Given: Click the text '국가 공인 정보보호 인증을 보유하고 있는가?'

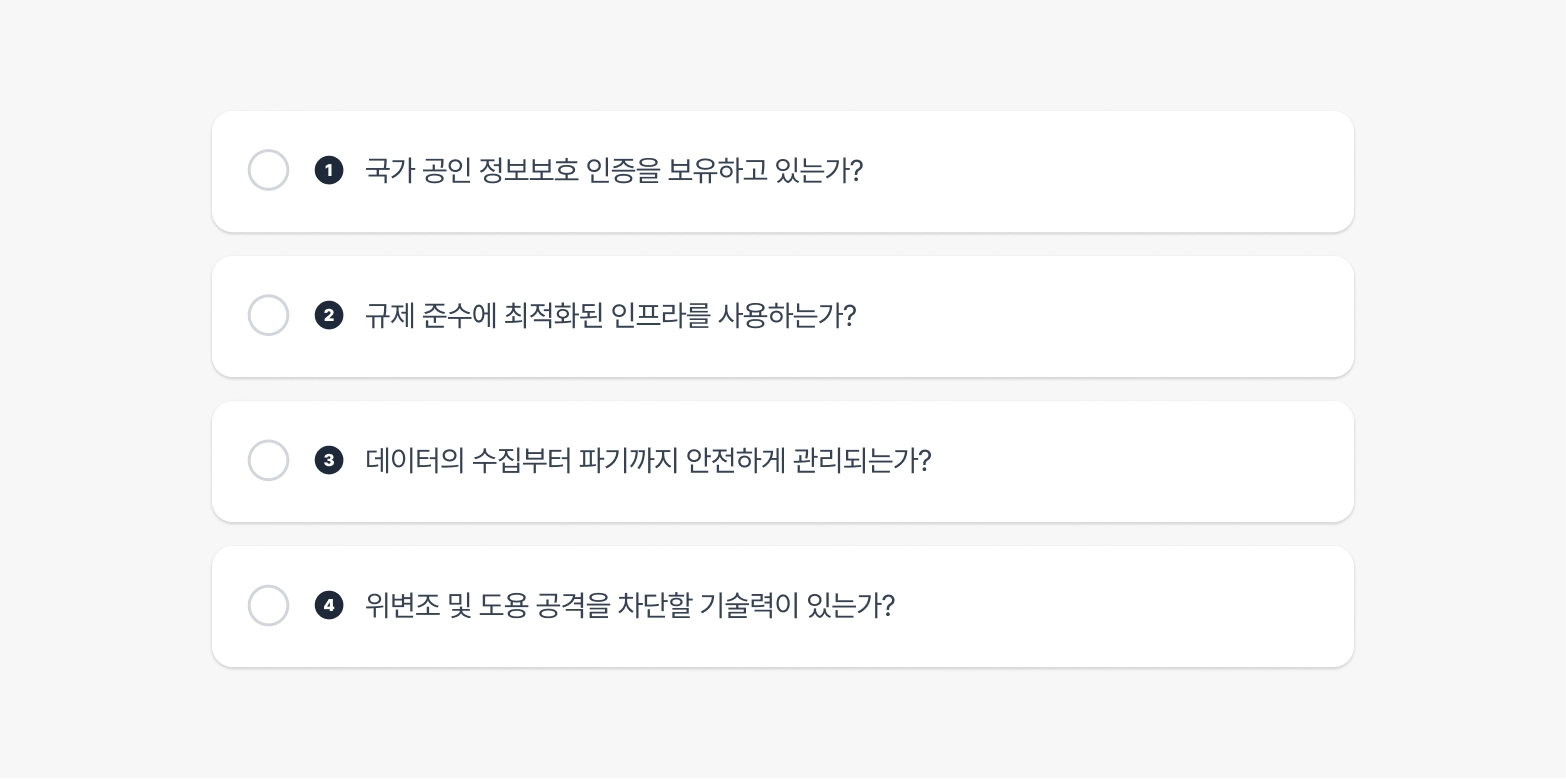Looking at the screenshot, I should 613,171.
